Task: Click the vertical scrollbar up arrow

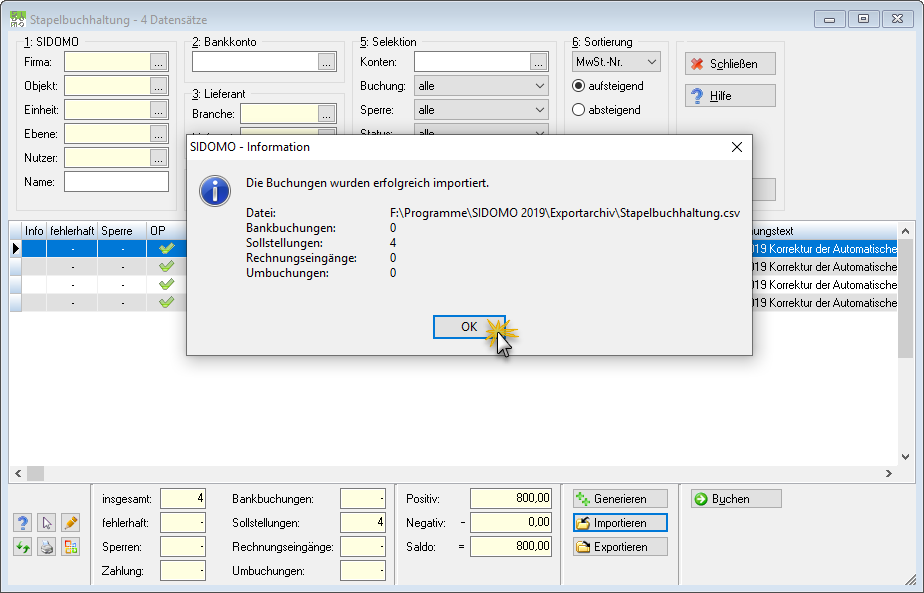Action: pyautogui.click(x=906, y=231)
